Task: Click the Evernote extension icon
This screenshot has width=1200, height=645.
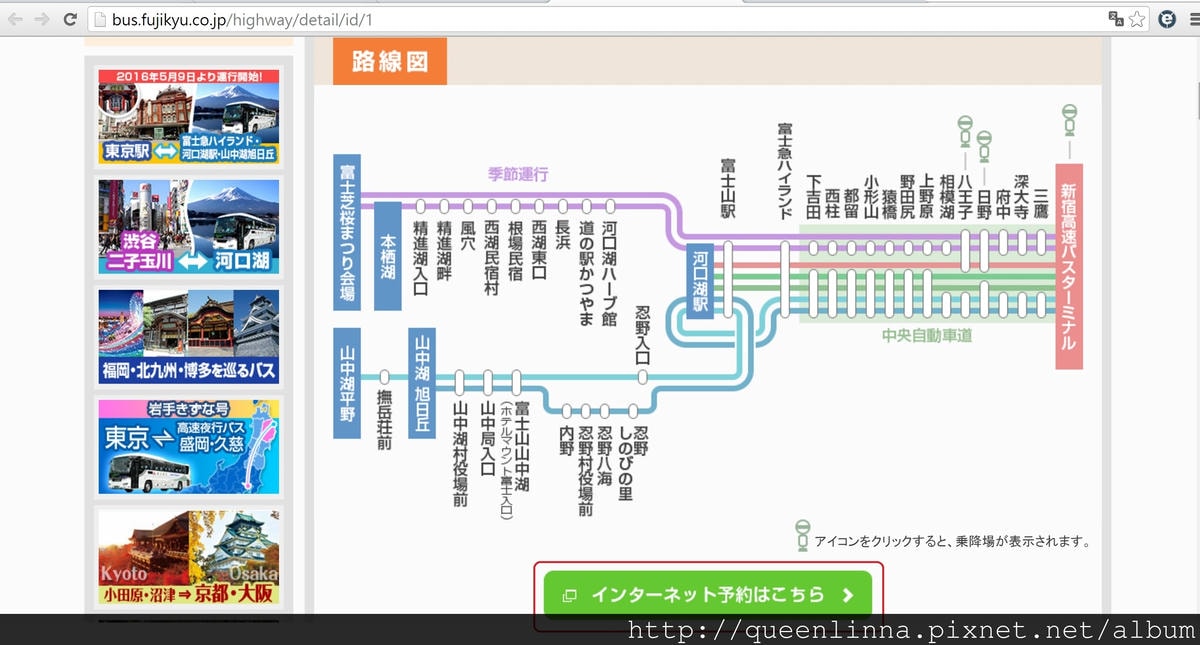Action: (1167, 18)
